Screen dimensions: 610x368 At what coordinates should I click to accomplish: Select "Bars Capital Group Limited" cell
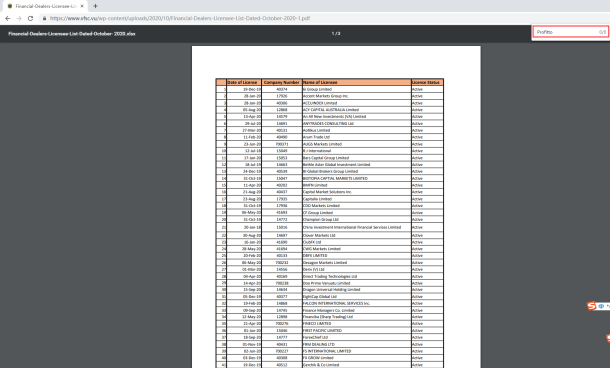tap(357, 158)
